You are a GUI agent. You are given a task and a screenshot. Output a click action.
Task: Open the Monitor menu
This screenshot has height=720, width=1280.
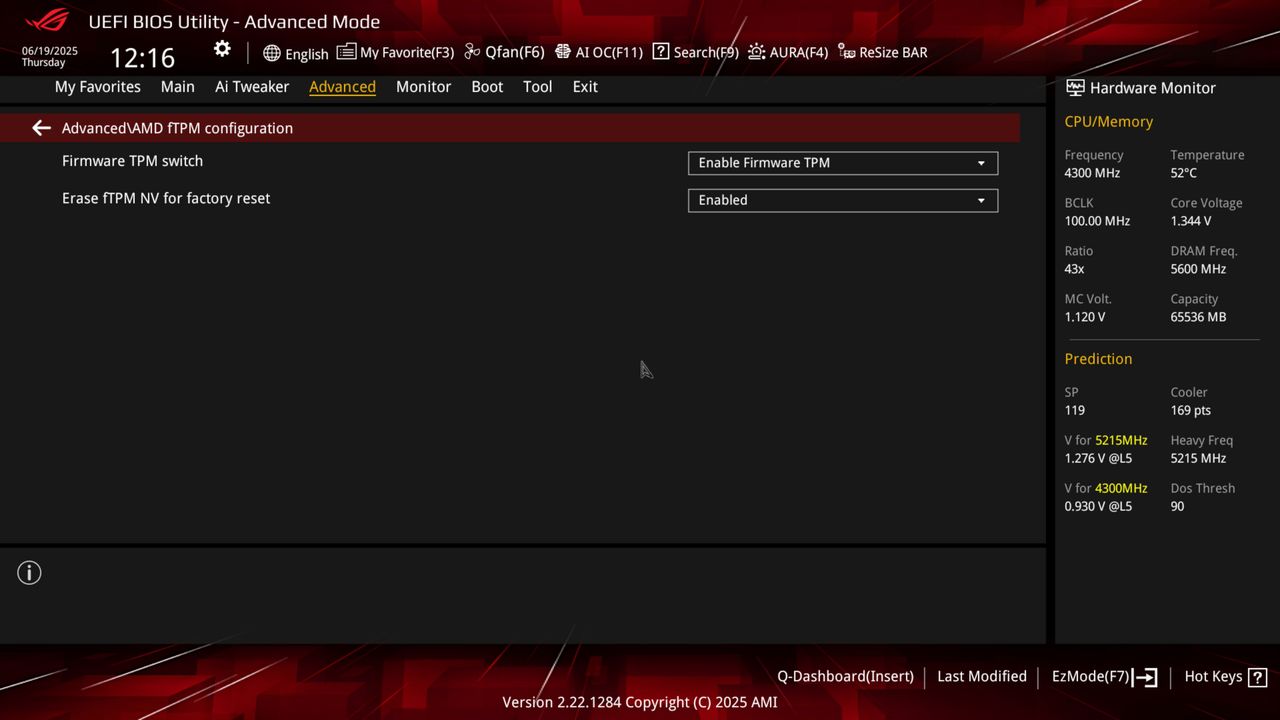[x=423, y=87]
